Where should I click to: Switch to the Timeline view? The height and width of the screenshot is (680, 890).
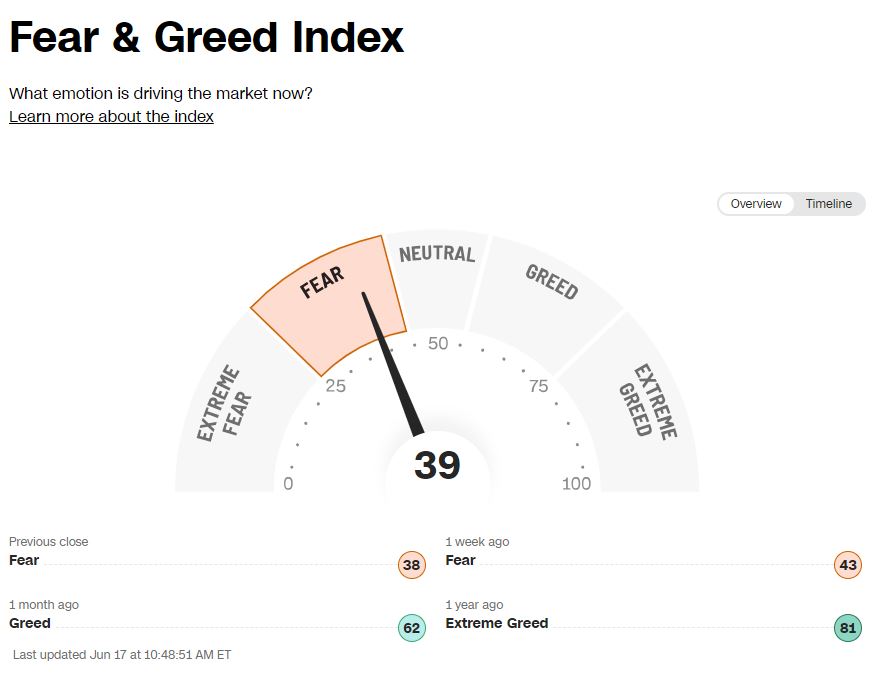[829, 204]
